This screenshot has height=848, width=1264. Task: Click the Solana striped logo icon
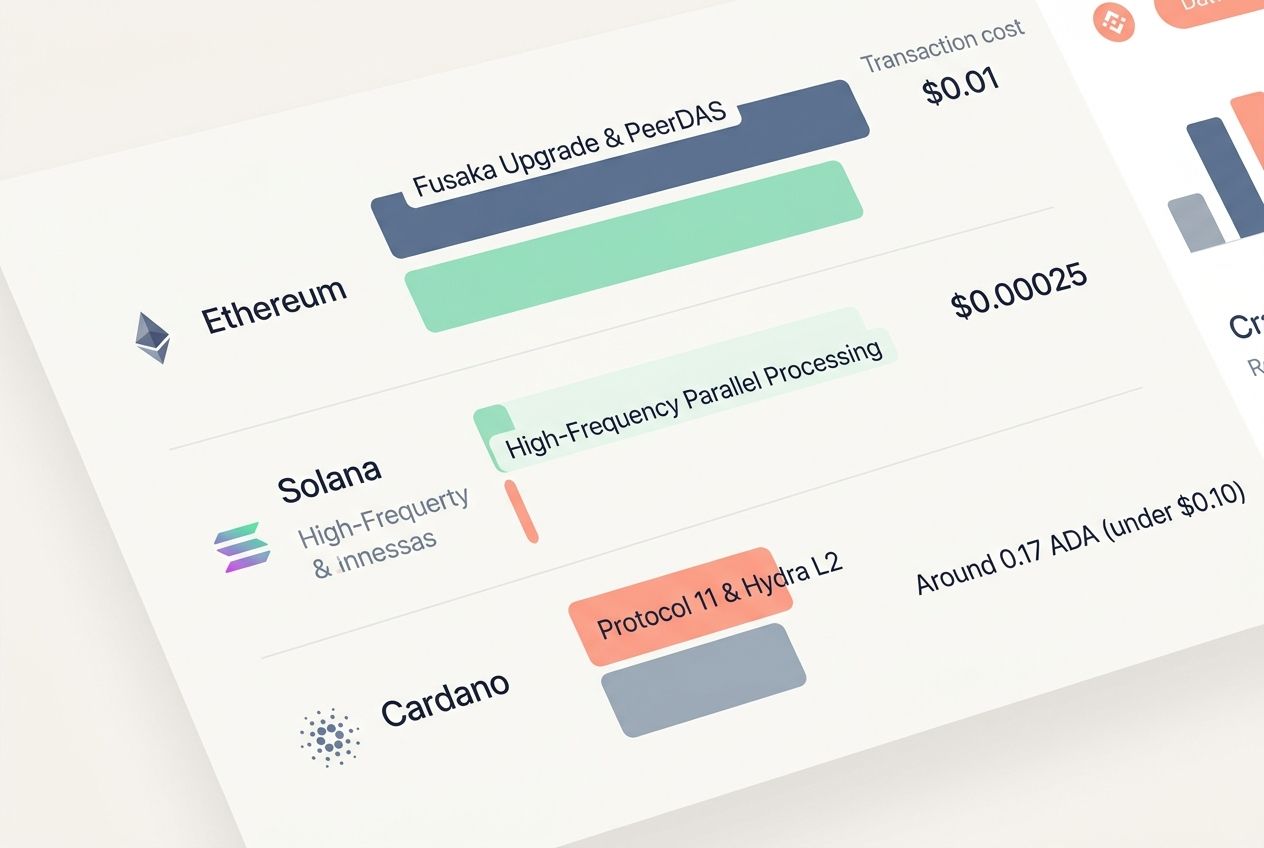(x=242, y=546)
